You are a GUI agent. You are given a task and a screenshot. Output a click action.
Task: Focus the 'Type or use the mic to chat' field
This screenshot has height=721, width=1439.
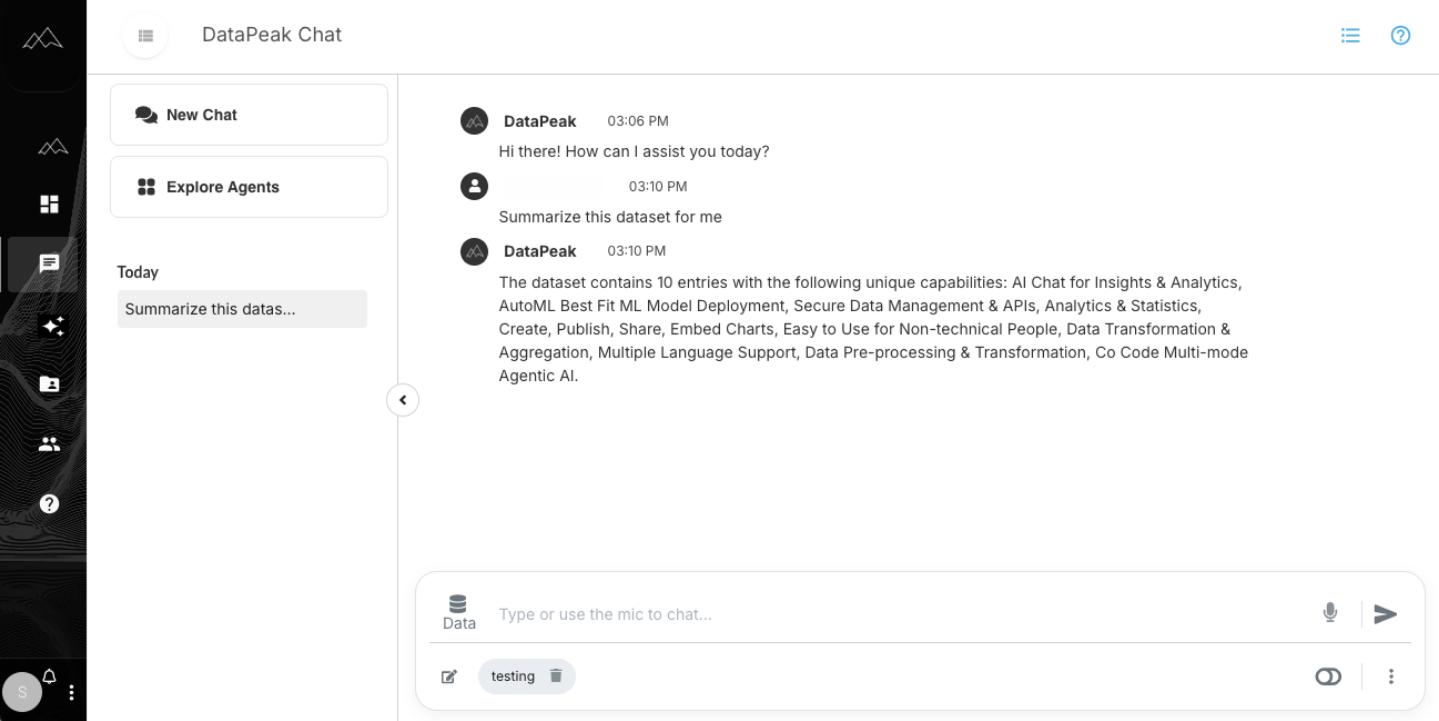point(900,614)
